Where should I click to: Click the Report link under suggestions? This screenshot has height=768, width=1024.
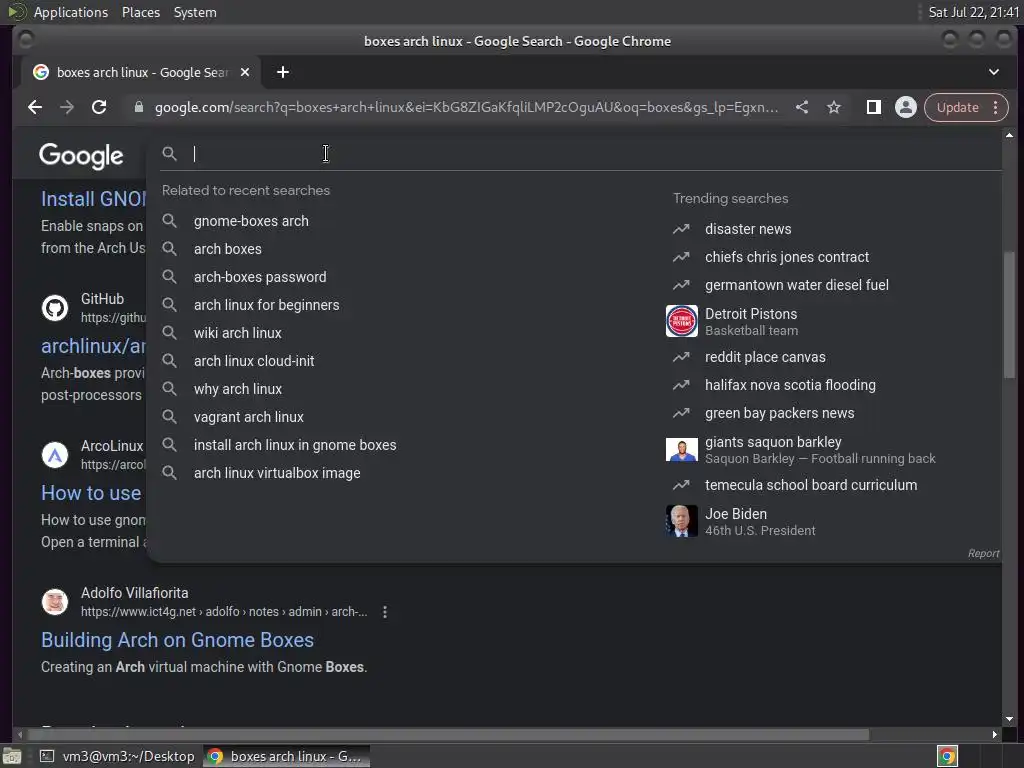click(x=983, y=553)
